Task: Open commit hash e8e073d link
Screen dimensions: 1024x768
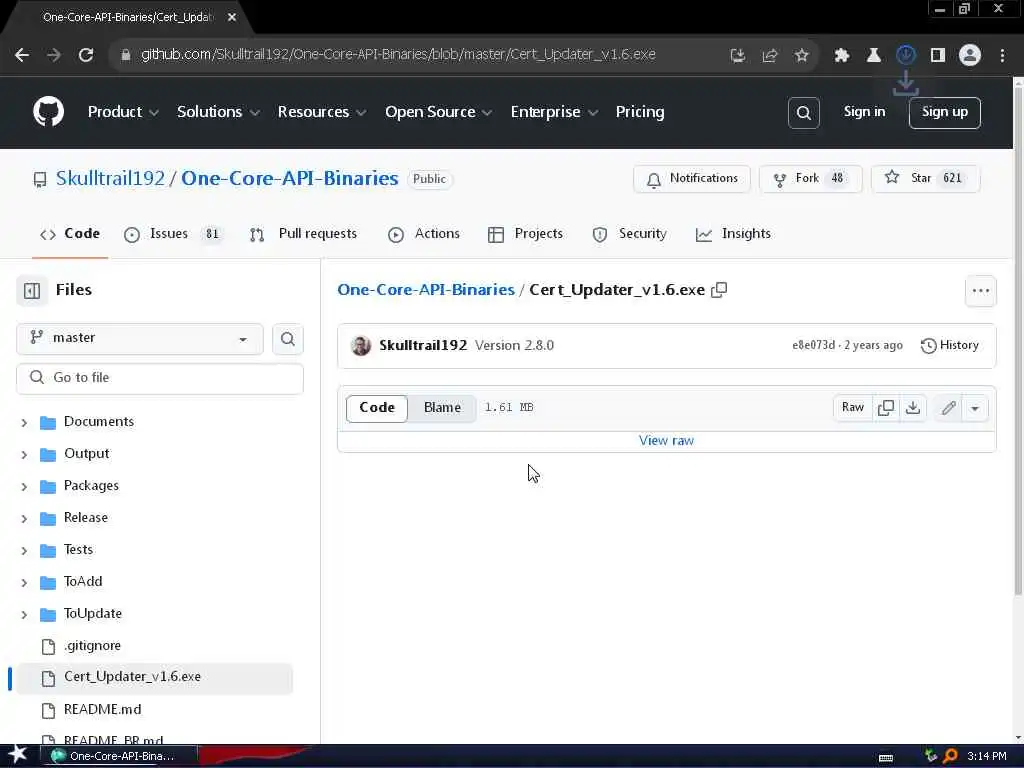Action: coord(813,345)
